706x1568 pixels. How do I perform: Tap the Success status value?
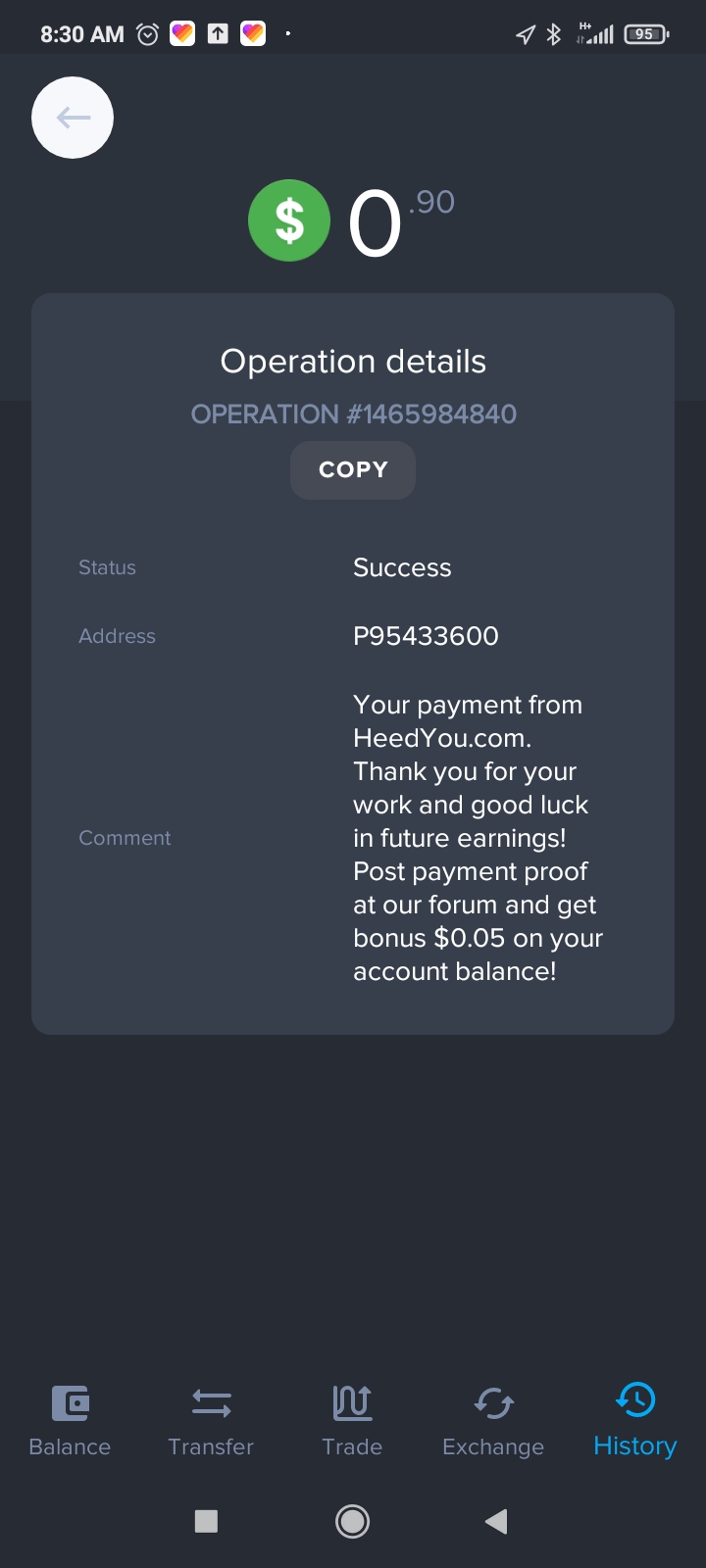[x=402, y=567]
